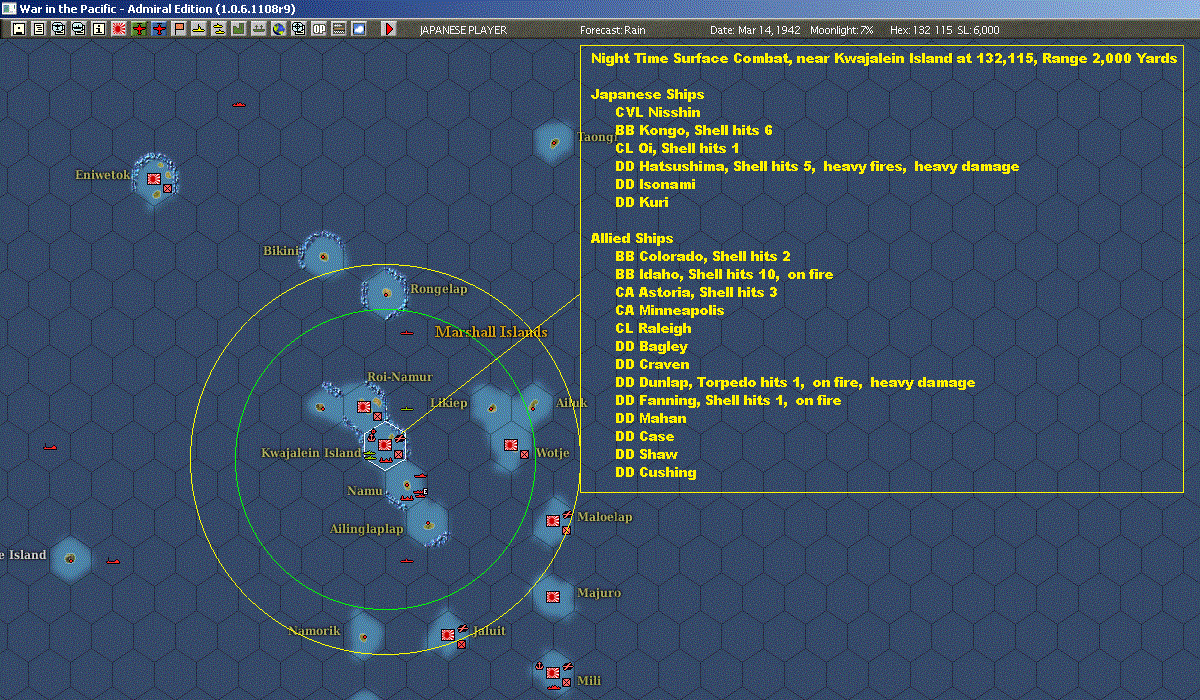
Task: Click the single yellow ship icon
Action: pos(198,29)
